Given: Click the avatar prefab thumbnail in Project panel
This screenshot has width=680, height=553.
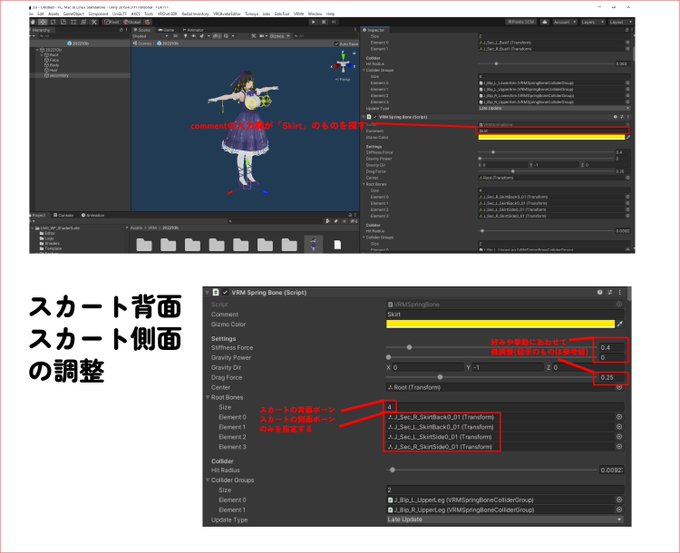Looking at the screenshot, I should click(314, 244).
